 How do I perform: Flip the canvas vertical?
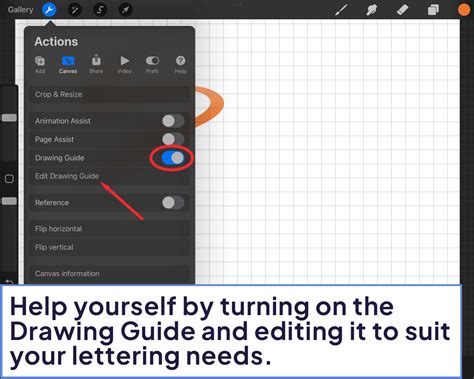click(x=109, y=247)
